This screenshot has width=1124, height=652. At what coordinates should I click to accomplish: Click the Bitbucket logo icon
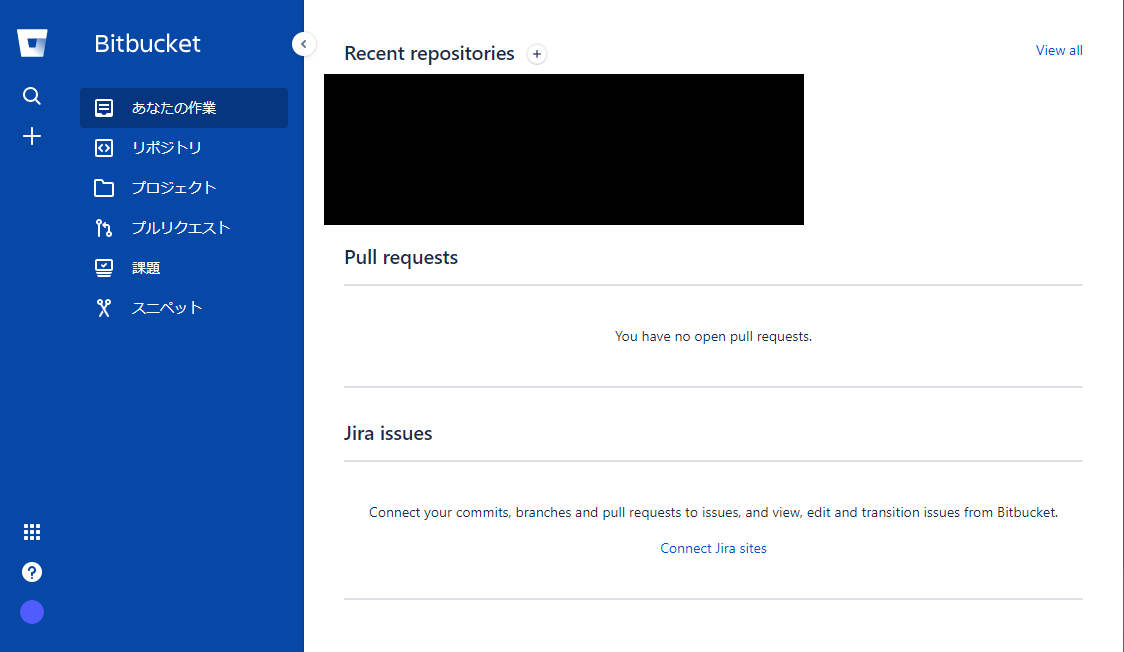pyautogui.click(x=32, y=43)
